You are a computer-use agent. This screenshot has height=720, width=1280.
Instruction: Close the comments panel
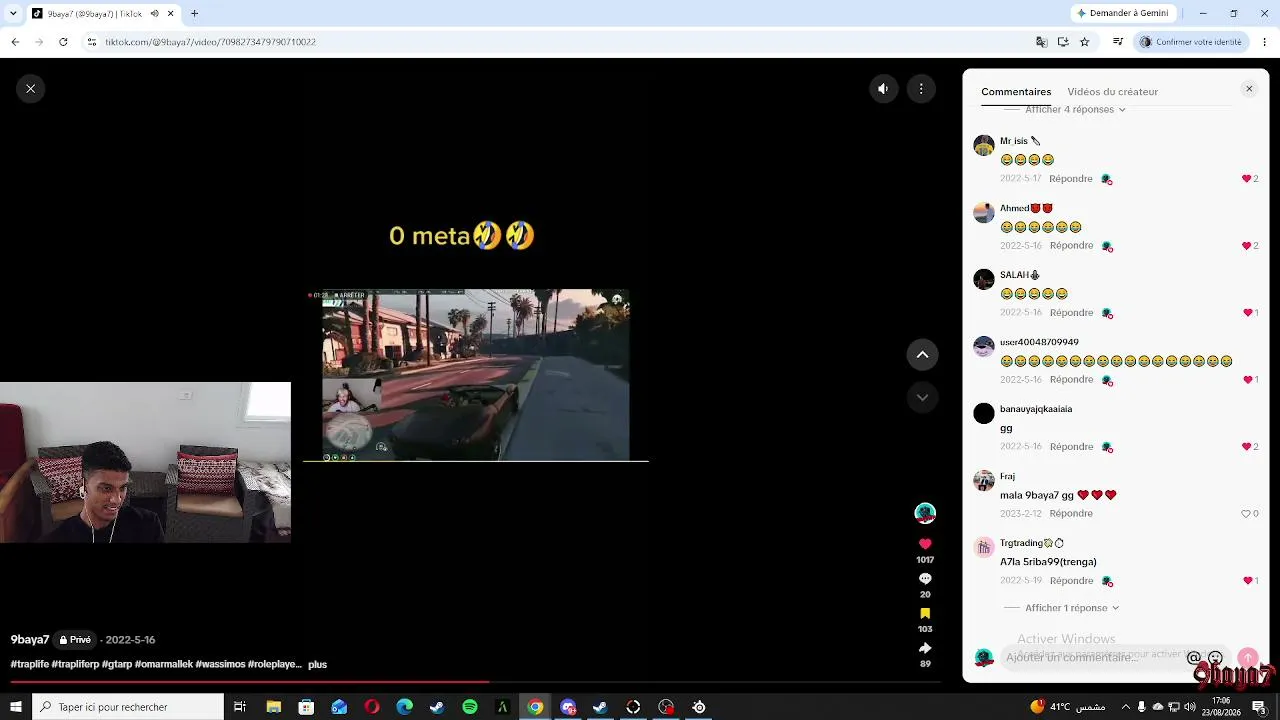tap(1249, 89)
